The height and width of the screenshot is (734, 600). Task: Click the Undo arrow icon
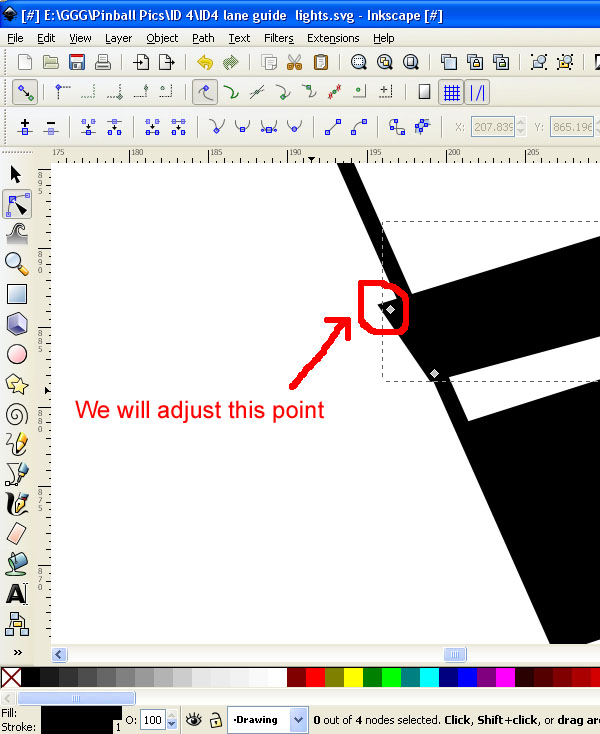point(205,63)
